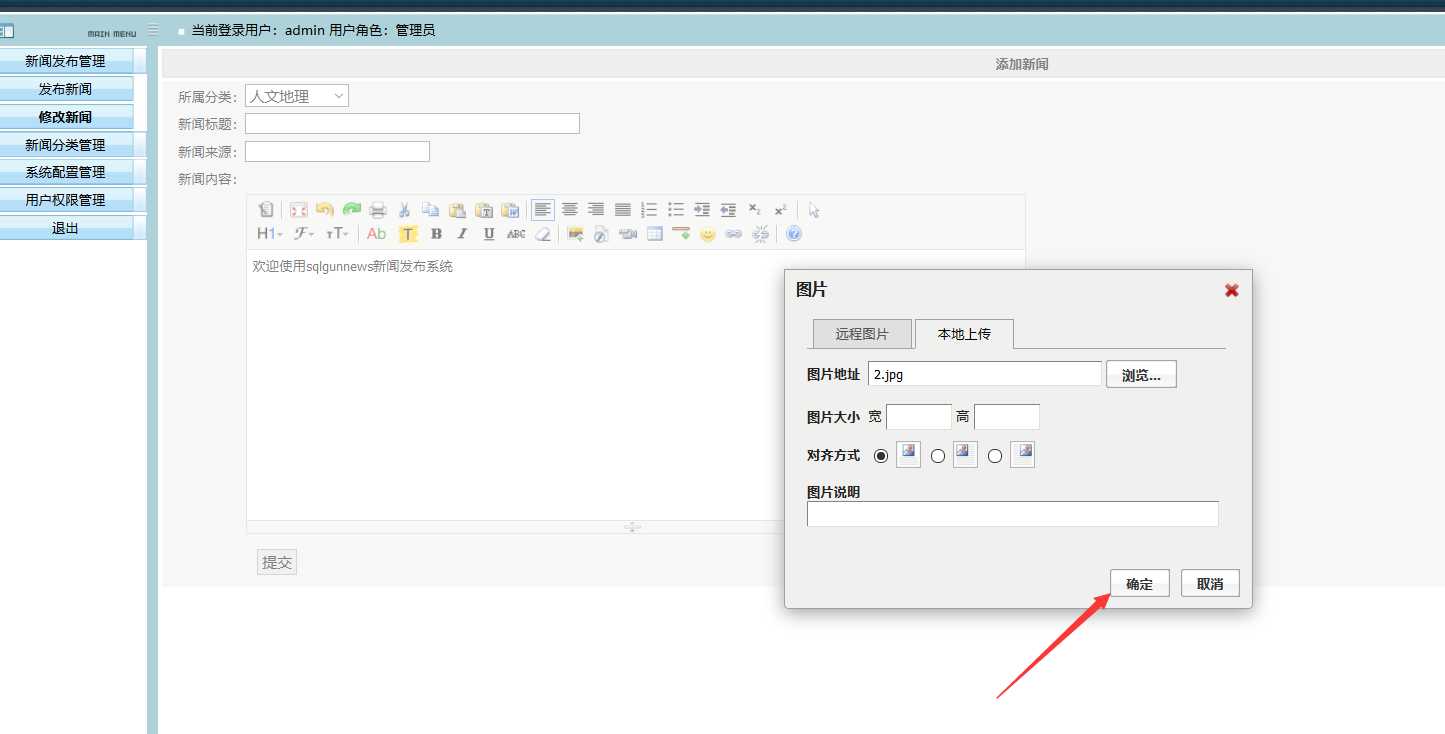Redo with the green arrow icon
The image size is (1445, 734).
pos(351,210)
